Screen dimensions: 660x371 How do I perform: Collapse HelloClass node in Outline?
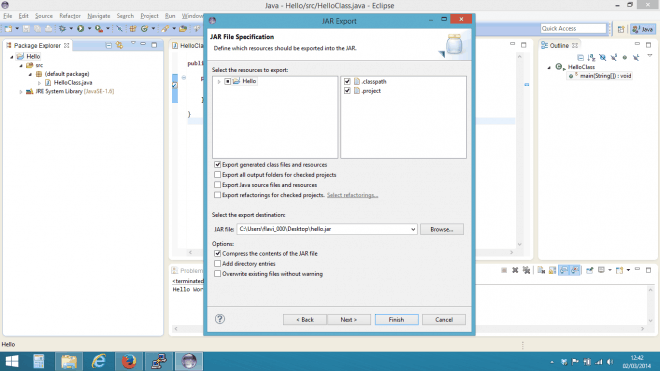pos(549,67)
